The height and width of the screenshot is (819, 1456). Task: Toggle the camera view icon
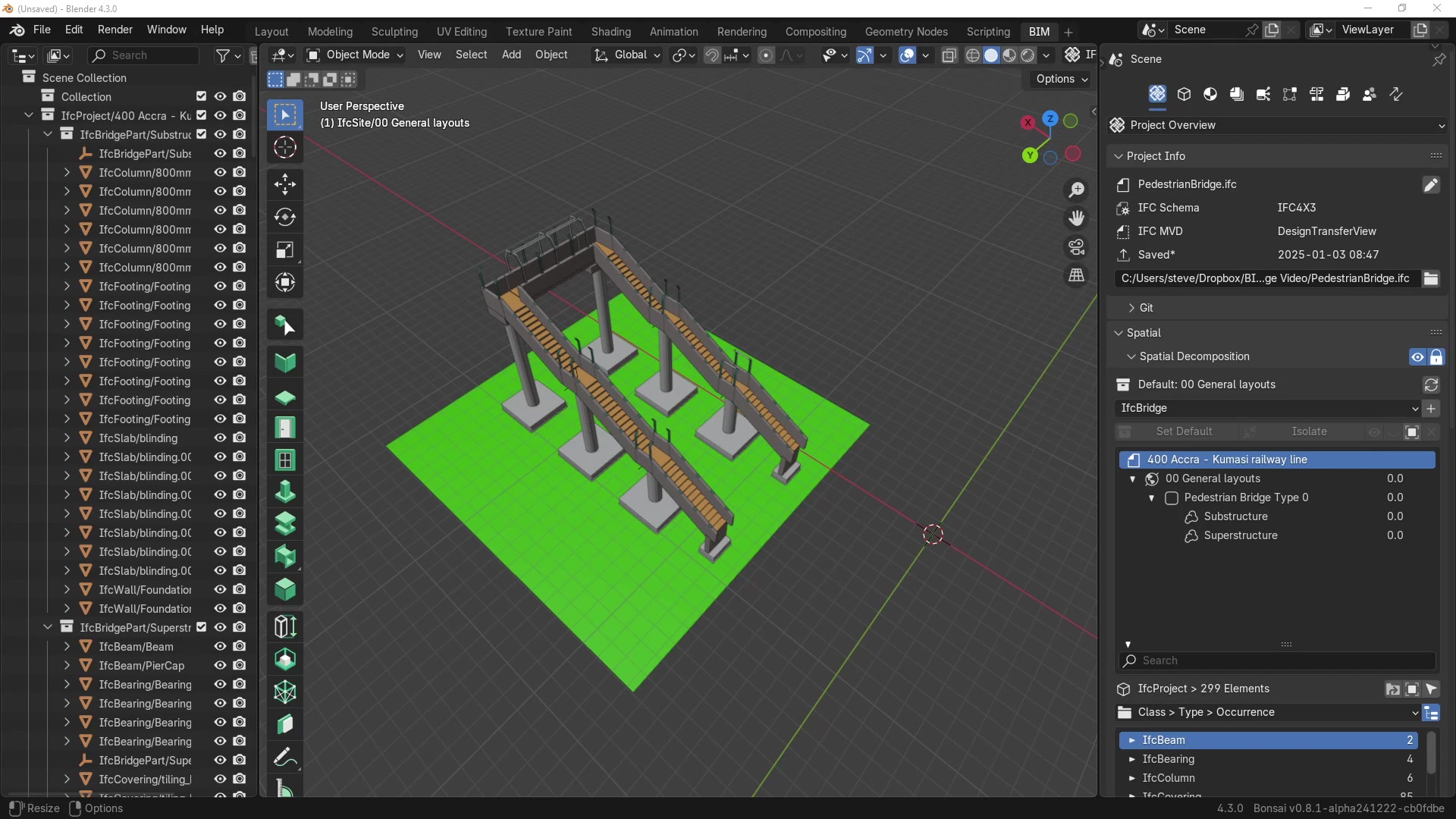[1077, 246]
